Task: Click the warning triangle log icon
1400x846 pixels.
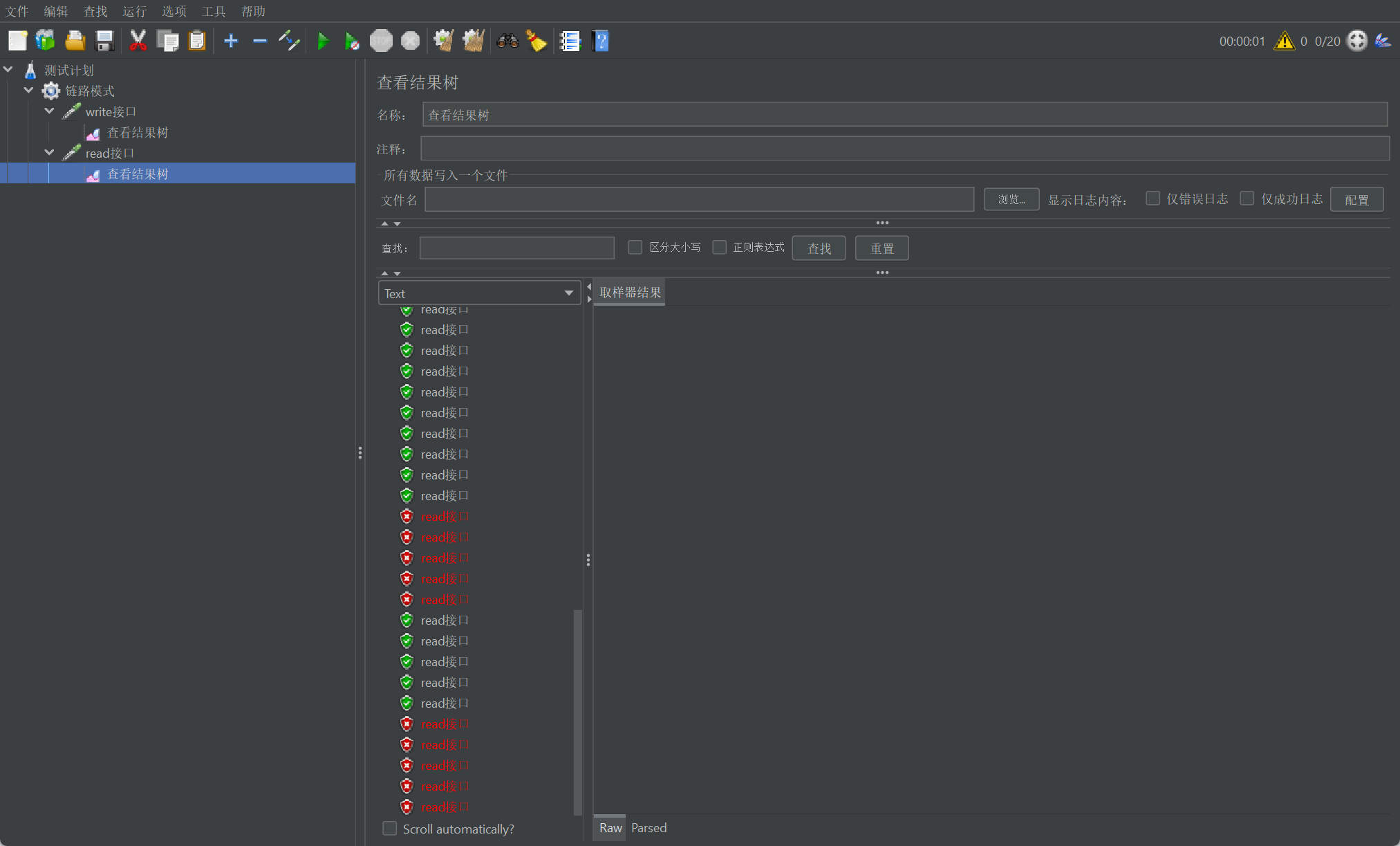Action: 1284,42
